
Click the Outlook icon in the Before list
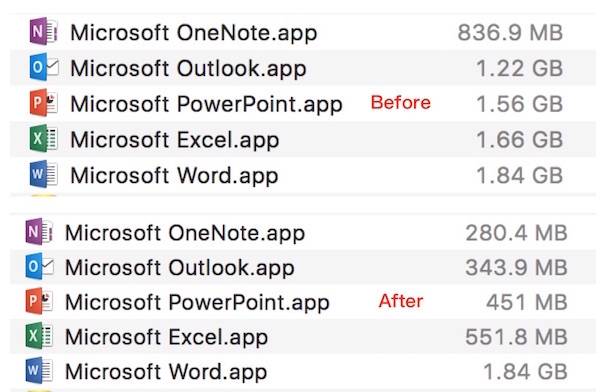tap(44, 67)
